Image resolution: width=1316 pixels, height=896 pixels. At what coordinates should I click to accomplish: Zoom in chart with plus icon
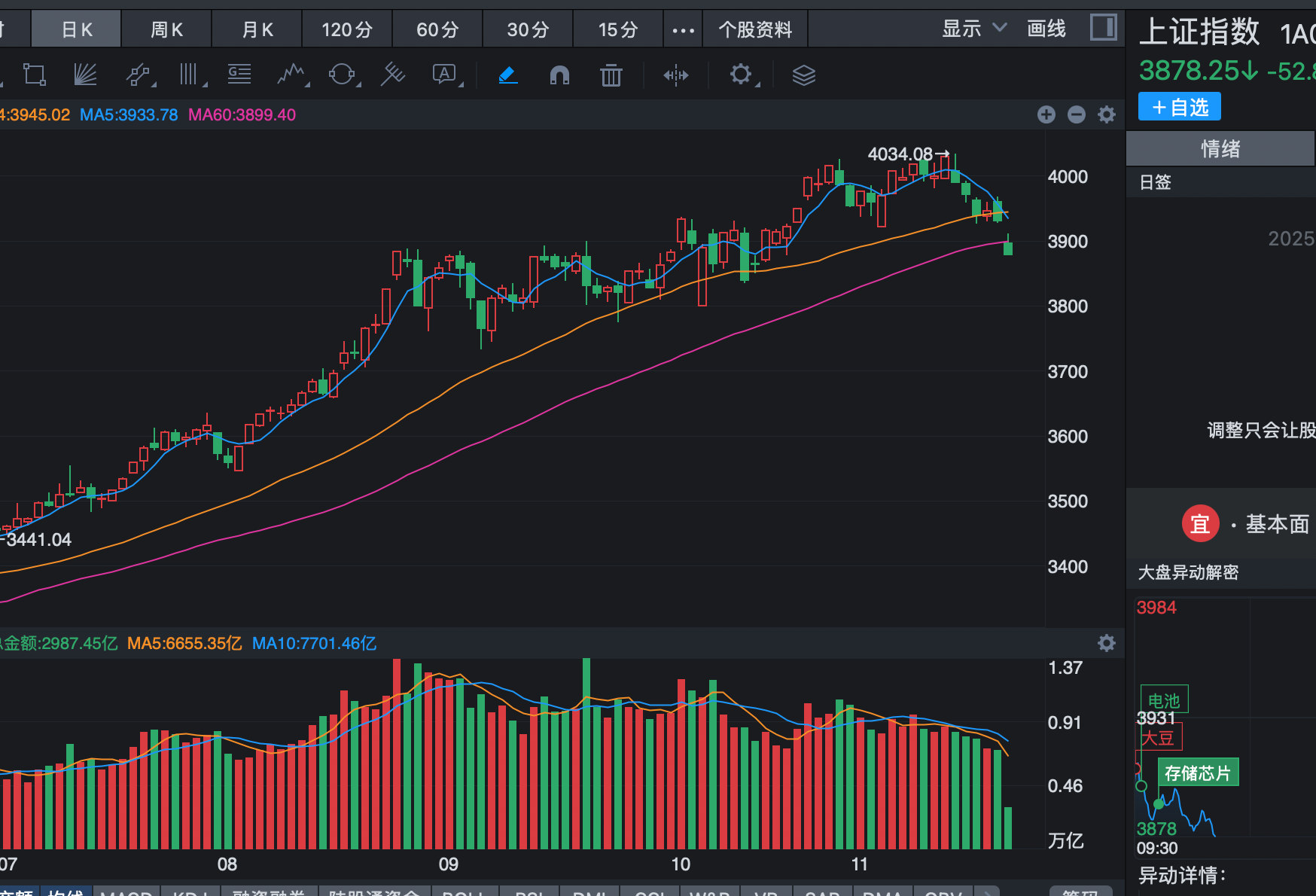1046,114
